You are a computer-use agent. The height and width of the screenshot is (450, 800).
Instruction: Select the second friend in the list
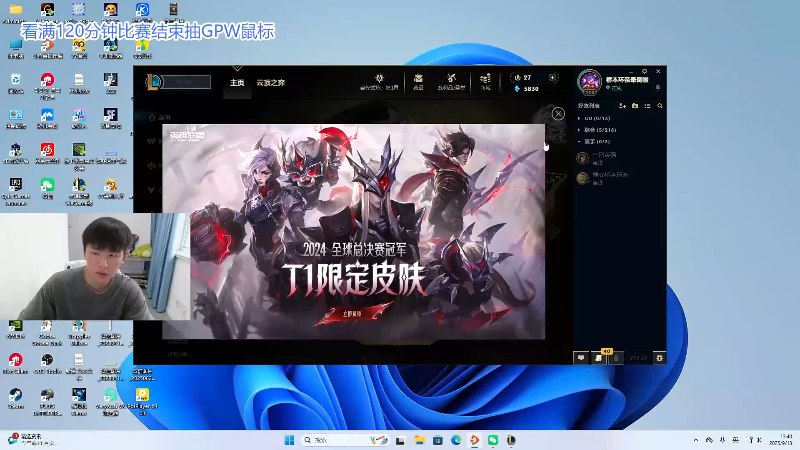(x=619, y=178)
